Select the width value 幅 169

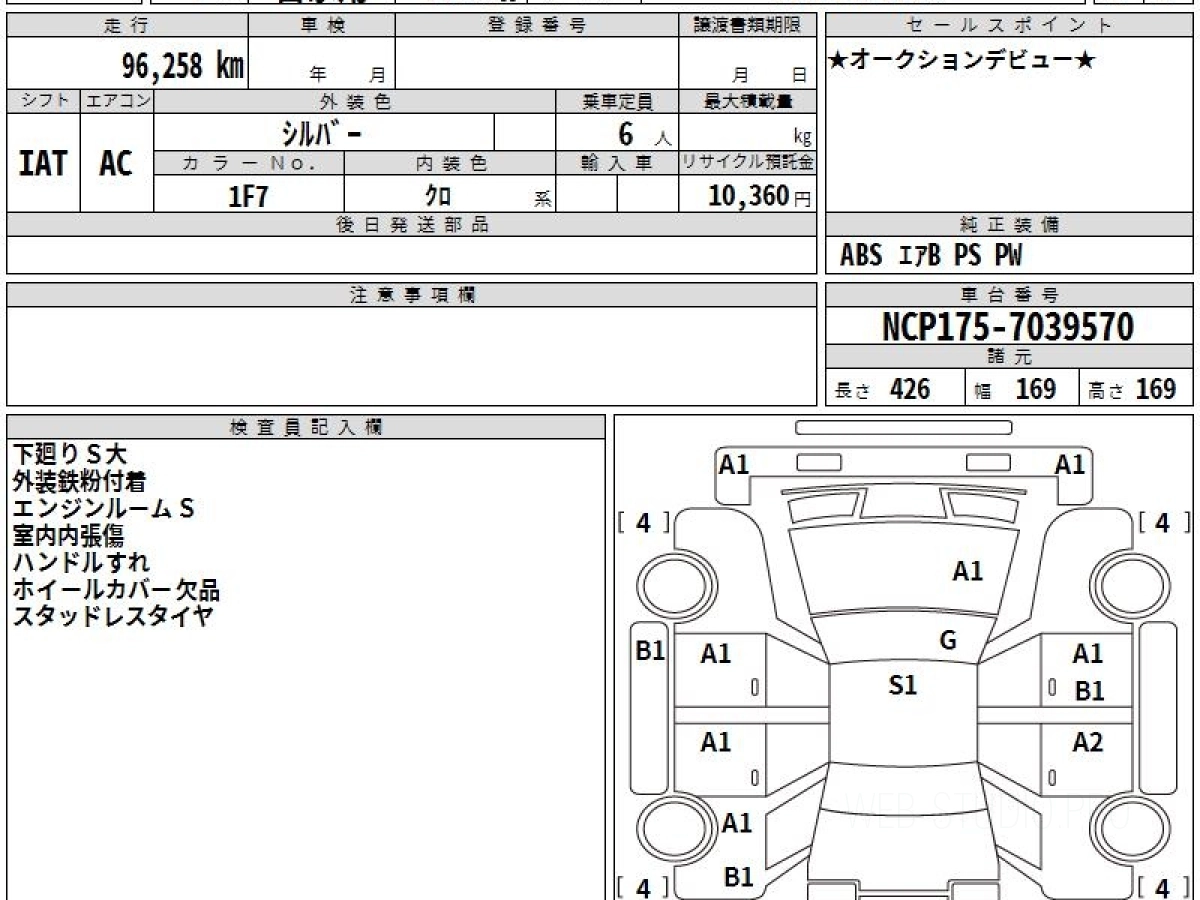[1016, 389]
